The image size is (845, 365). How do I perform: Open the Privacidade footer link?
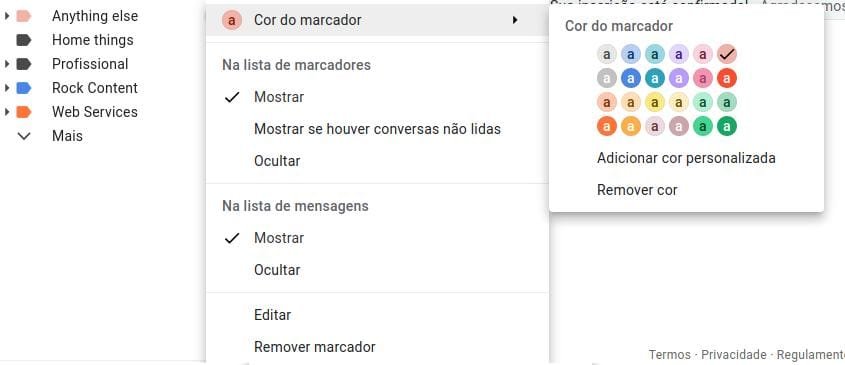point(733,354)
